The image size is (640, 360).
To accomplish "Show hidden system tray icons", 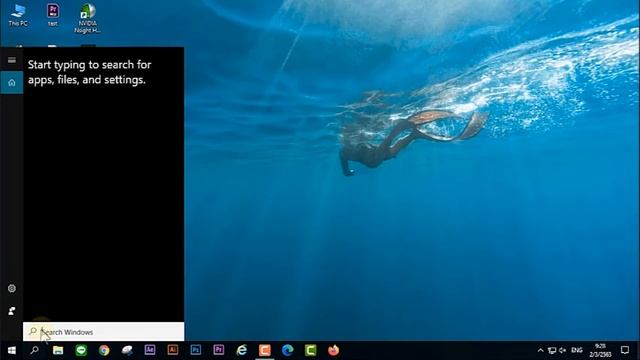I will coord(540,350).
